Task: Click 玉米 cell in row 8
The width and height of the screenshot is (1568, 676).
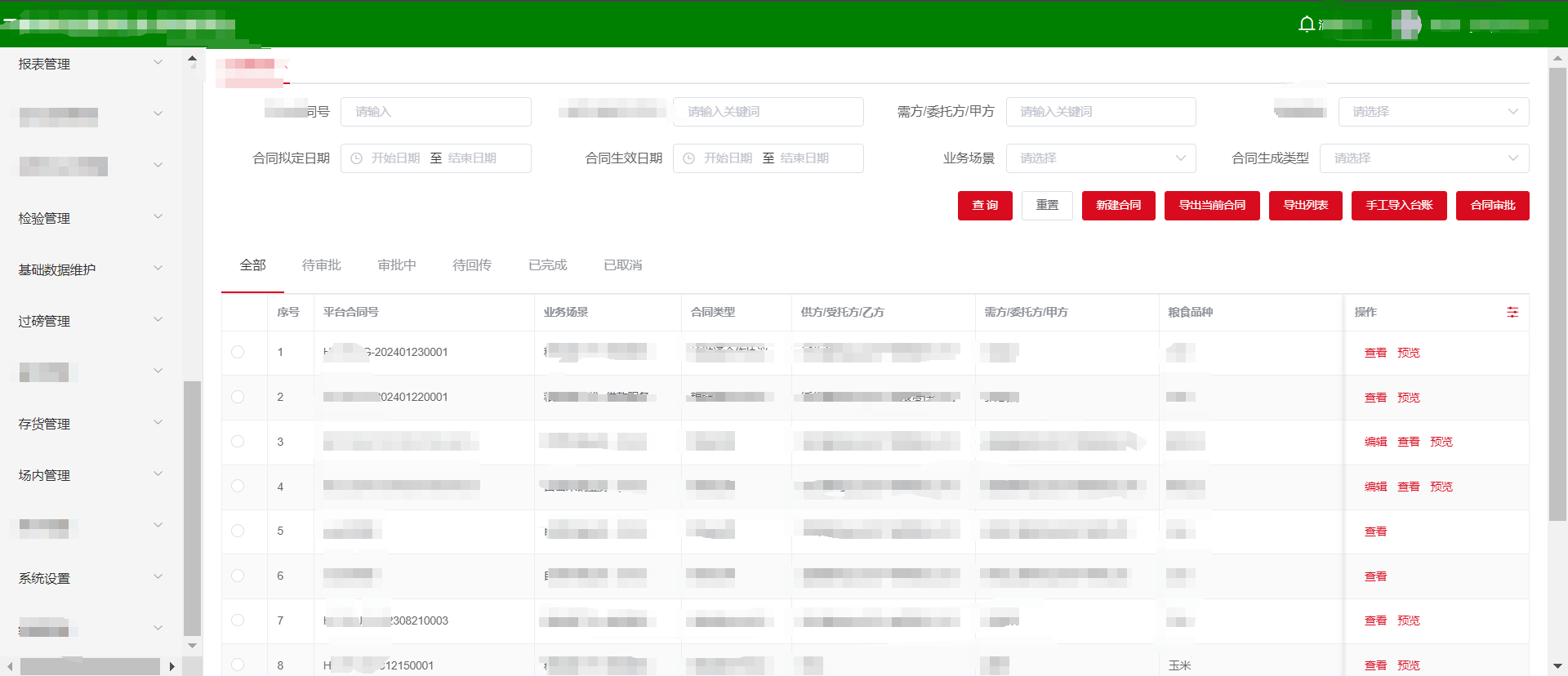Action: pyautogui.click(x=1179, y=665)
